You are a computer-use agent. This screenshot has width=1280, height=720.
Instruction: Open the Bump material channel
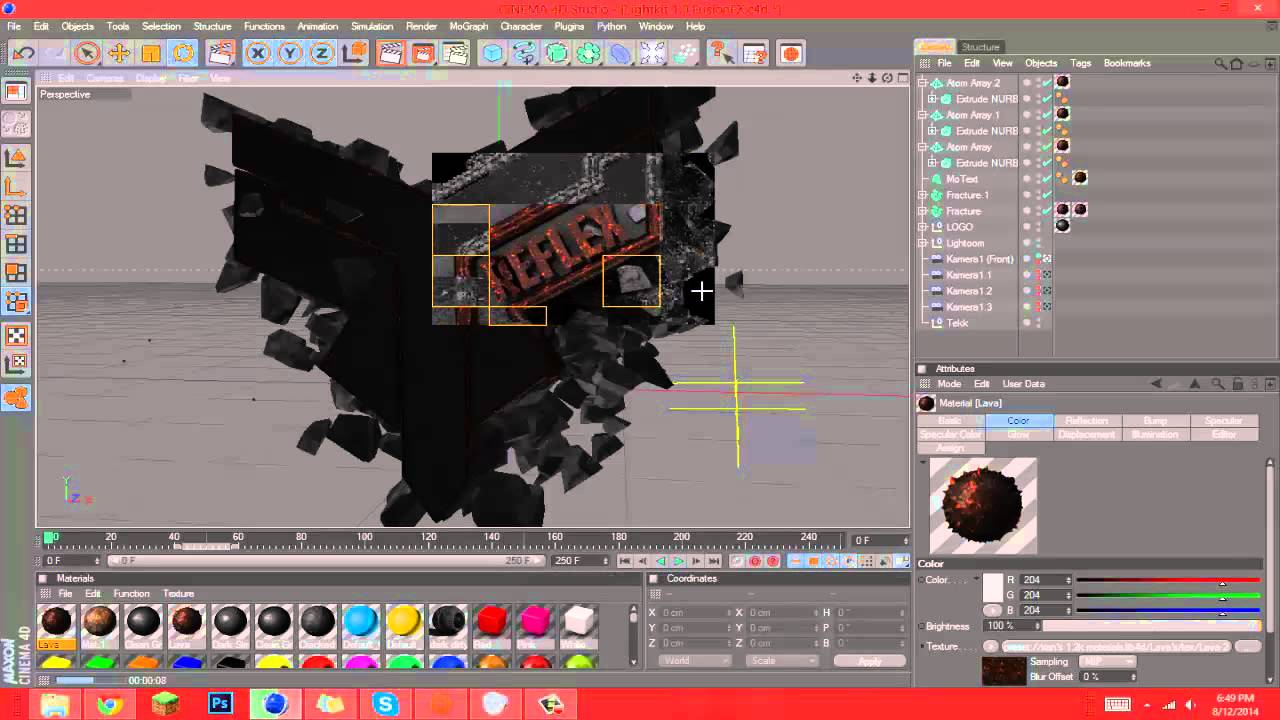pos(1155,421)
